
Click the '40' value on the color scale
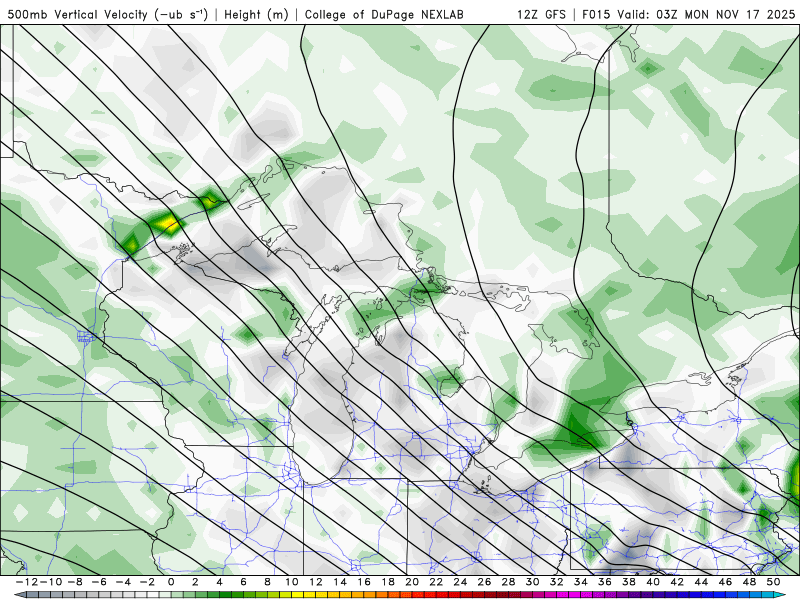point(654,582)
